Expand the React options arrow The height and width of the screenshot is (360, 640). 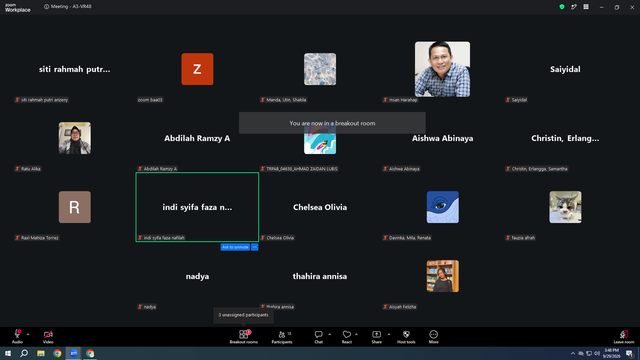pyautogui.click(x=356, y=334)
